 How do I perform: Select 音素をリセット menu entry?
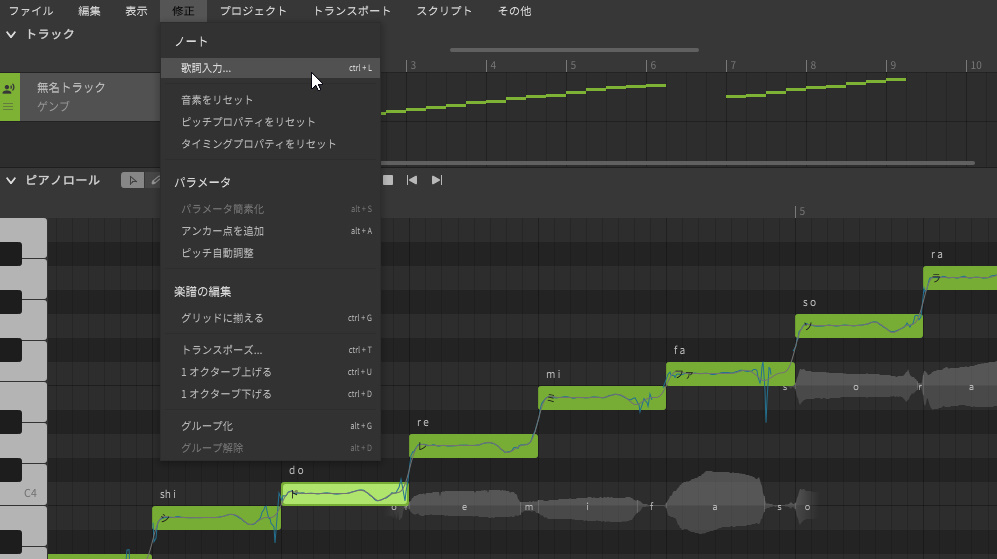pyautogui.click(x=270, y=100)
